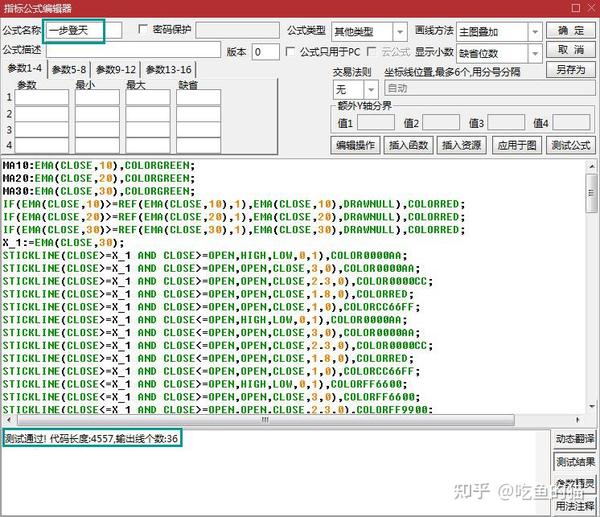Screen dimensions: 600x517
Task: Click the 公式描述 input field
Action: (x=133, y=50)
